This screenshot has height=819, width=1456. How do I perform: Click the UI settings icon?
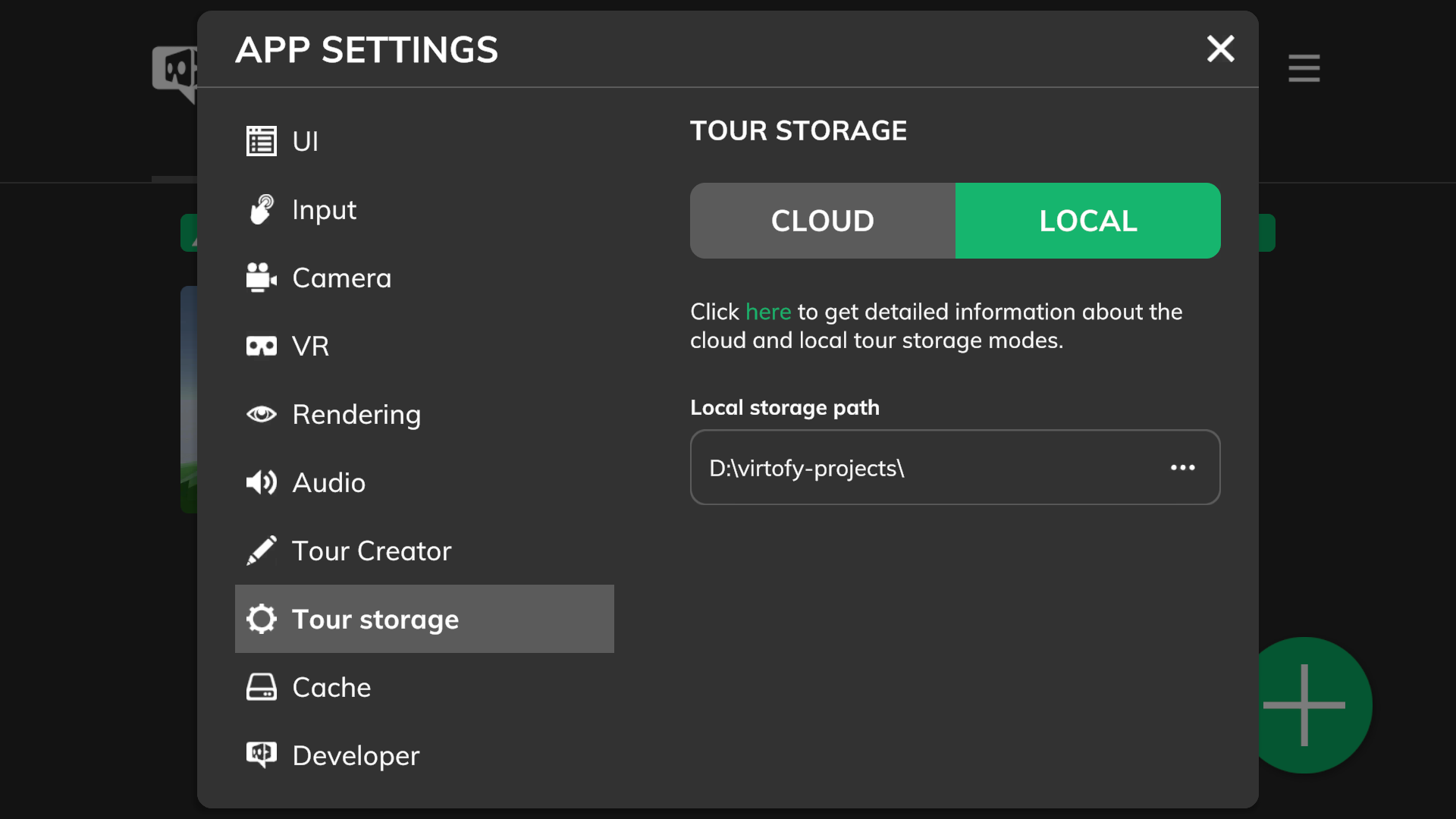(x=261, y=140)
